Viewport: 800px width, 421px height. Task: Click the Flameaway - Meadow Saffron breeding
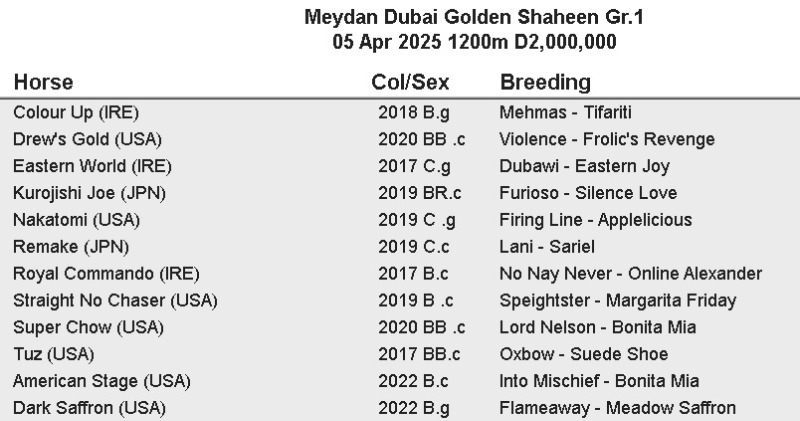point(617,408)
